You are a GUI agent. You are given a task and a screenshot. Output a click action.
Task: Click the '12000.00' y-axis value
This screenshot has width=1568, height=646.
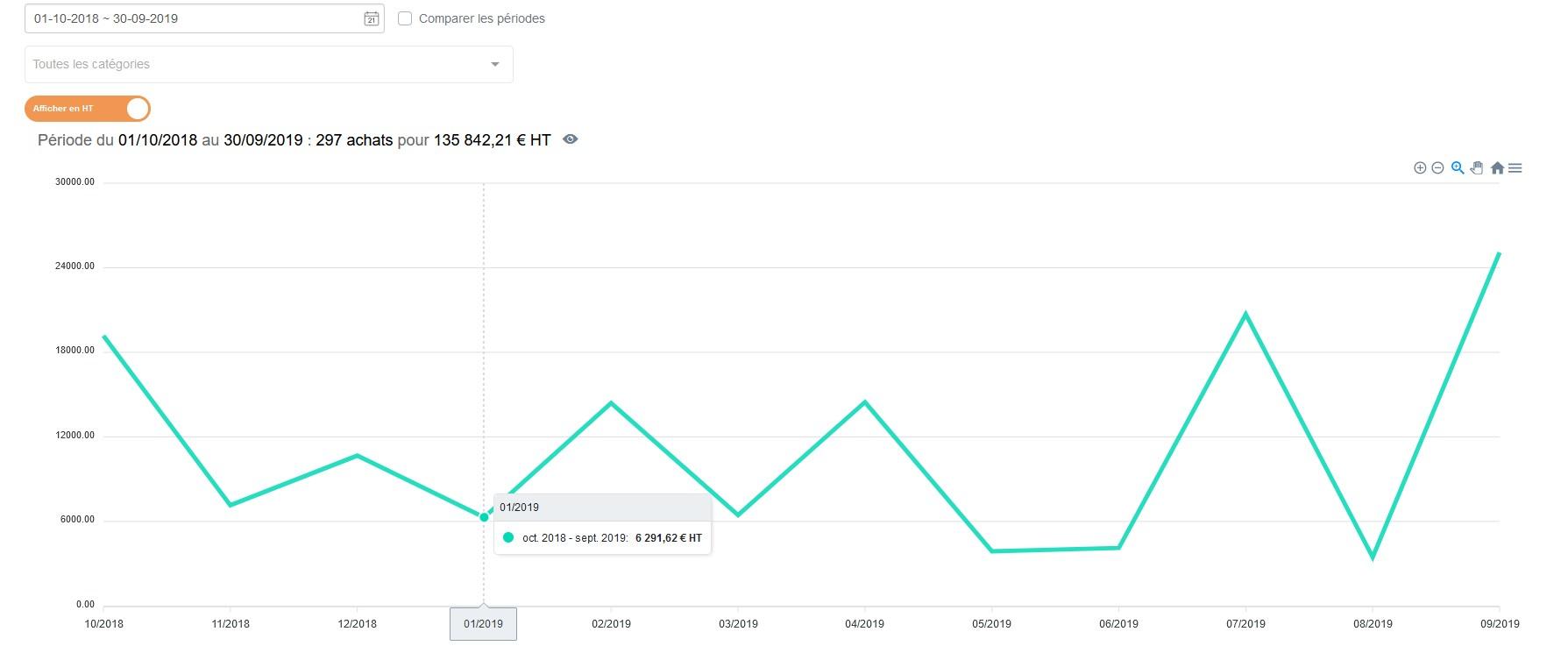tap(74, 436)
